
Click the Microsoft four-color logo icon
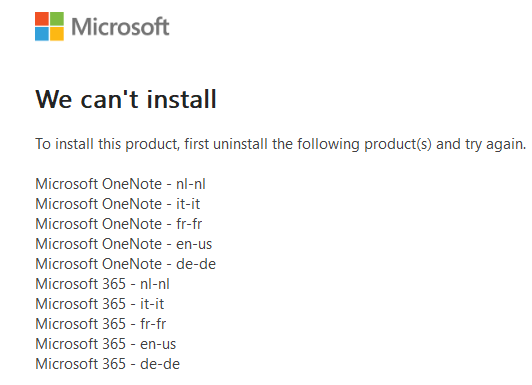click(x=49, y=26)
